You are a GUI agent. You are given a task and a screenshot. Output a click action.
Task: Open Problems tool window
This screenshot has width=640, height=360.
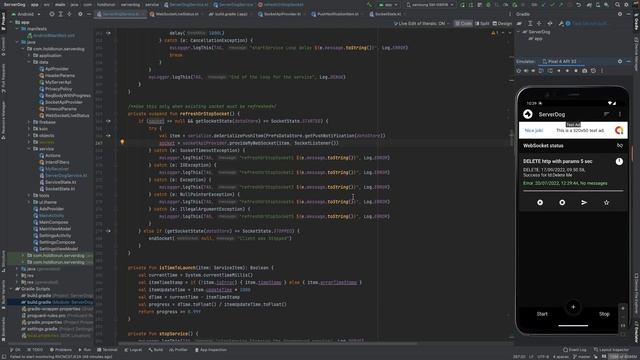click(x=60, y=350)
